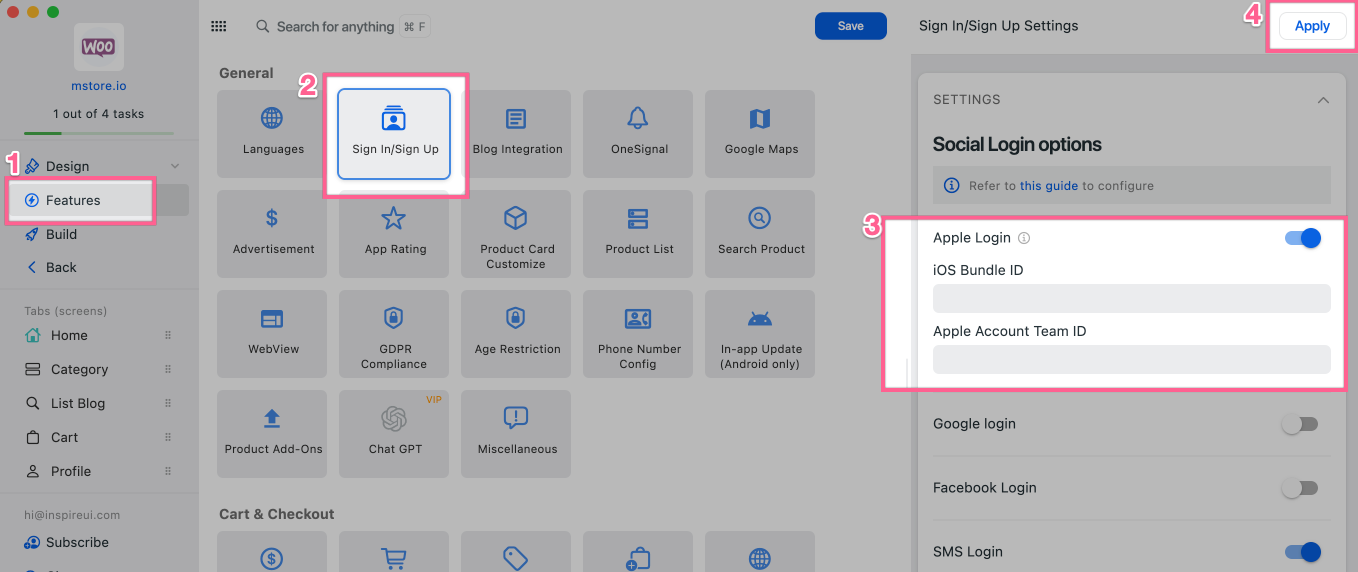Viewport: 1358px width, 572px height.
Task: Collapse the SETTINGS section chevron
Action: (x=1323, y=100)
